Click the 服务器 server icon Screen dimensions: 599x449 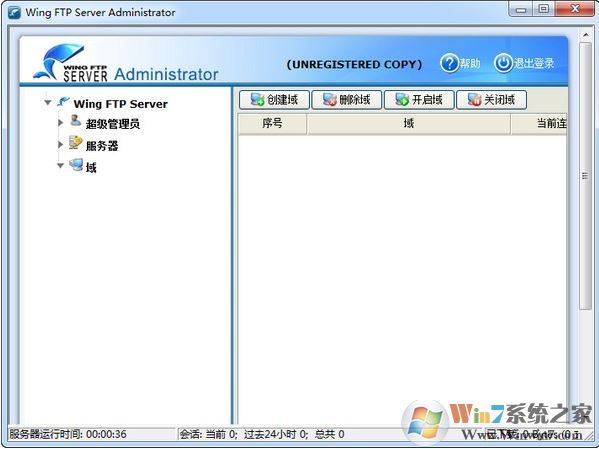75,143
